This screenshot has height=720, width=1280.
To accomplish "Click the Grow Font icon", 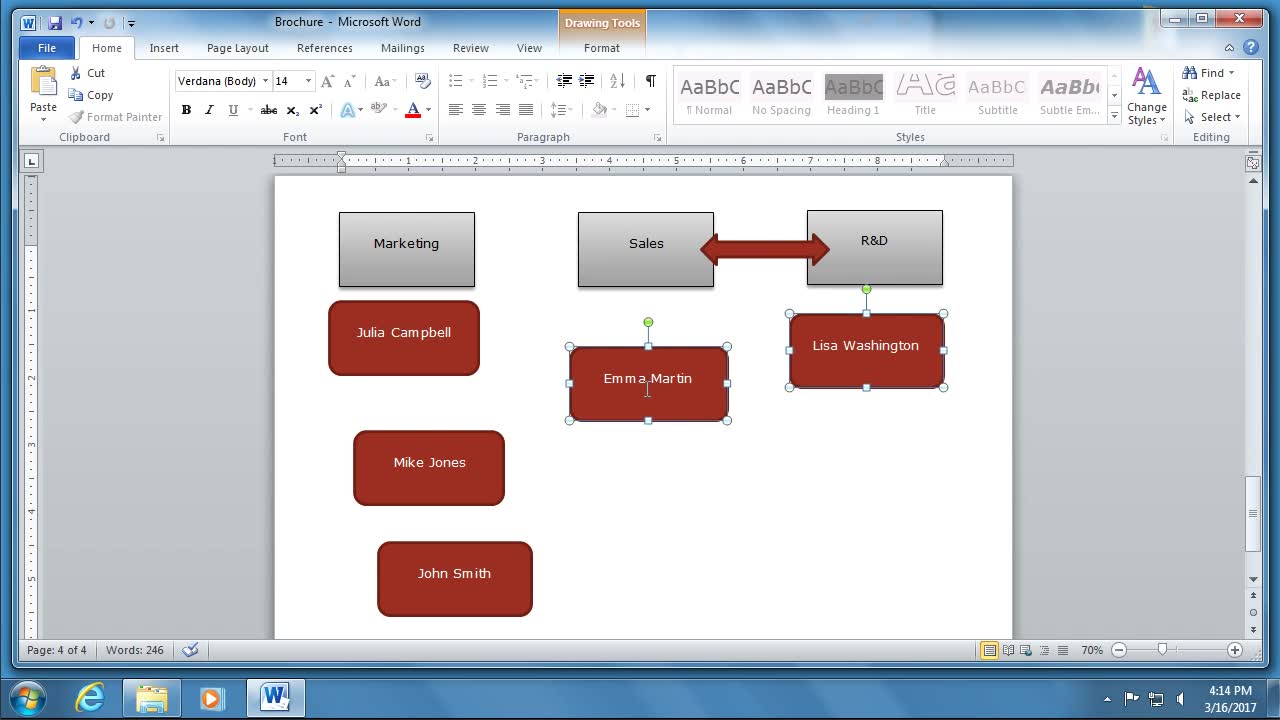I will click(x=328, y=81).
